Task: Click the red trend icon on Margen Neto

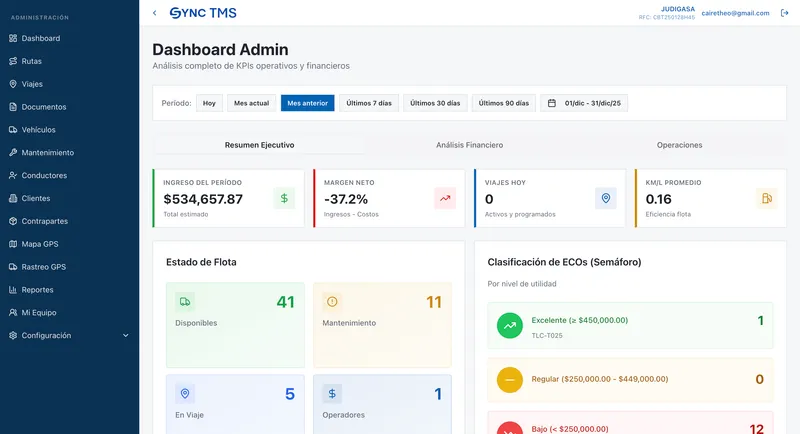Action: click(445, 198)
